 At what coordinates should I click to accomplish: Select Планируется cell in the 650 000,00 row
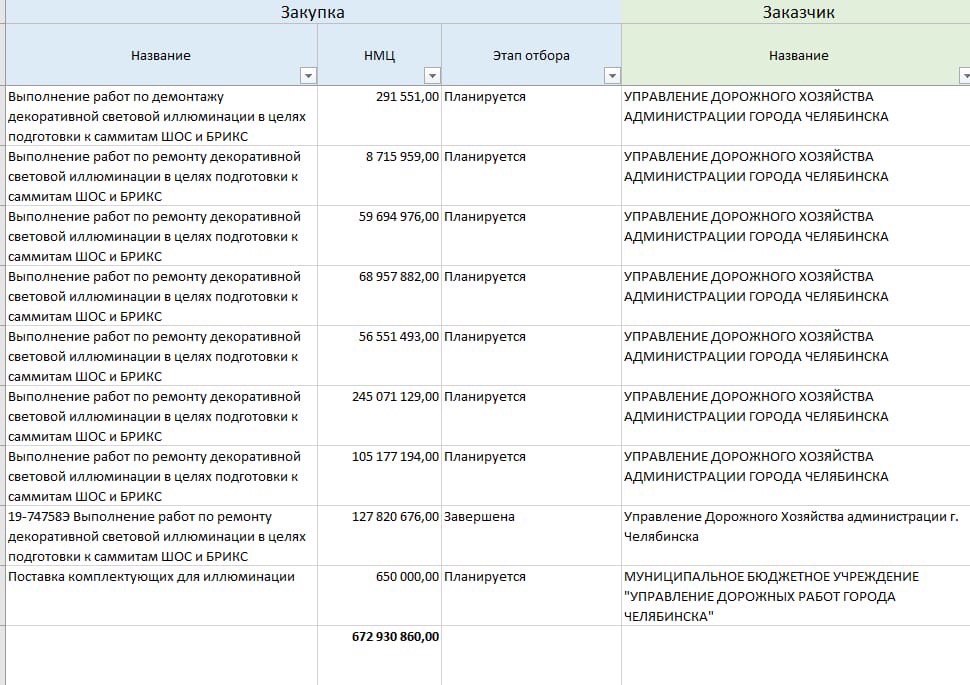pyautogui.click(x=531, y=596)
